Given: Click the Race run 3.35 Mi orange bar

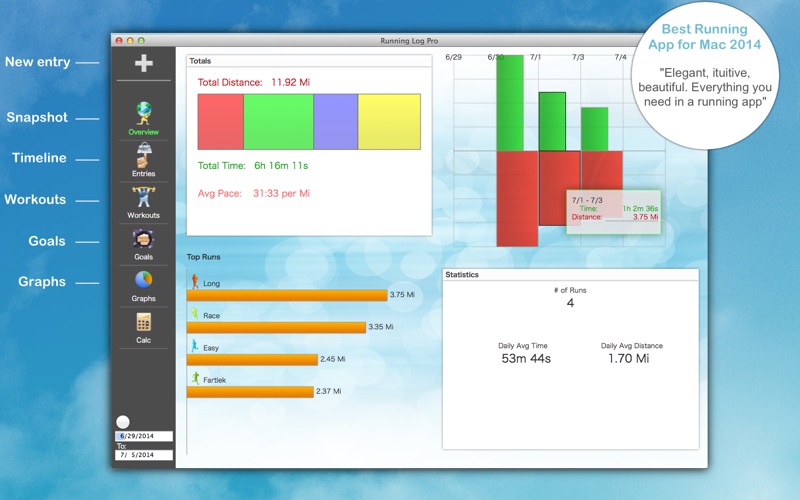Looking at the screenshot, I should (276, 328).
